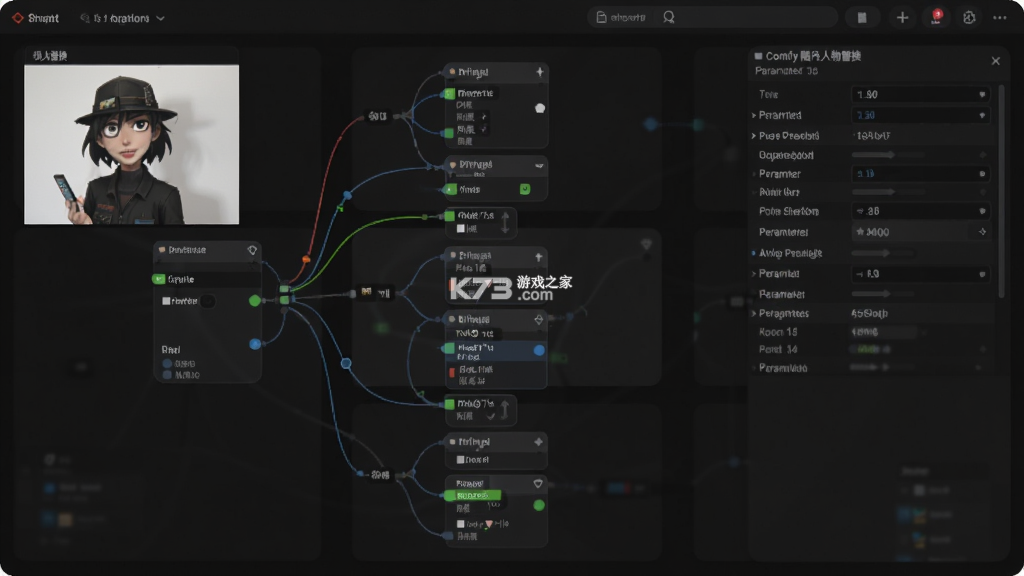The width and height of the screenshot is (1024, 576).
Task: Click inside the top search field
Action: (x=714, y=18)
